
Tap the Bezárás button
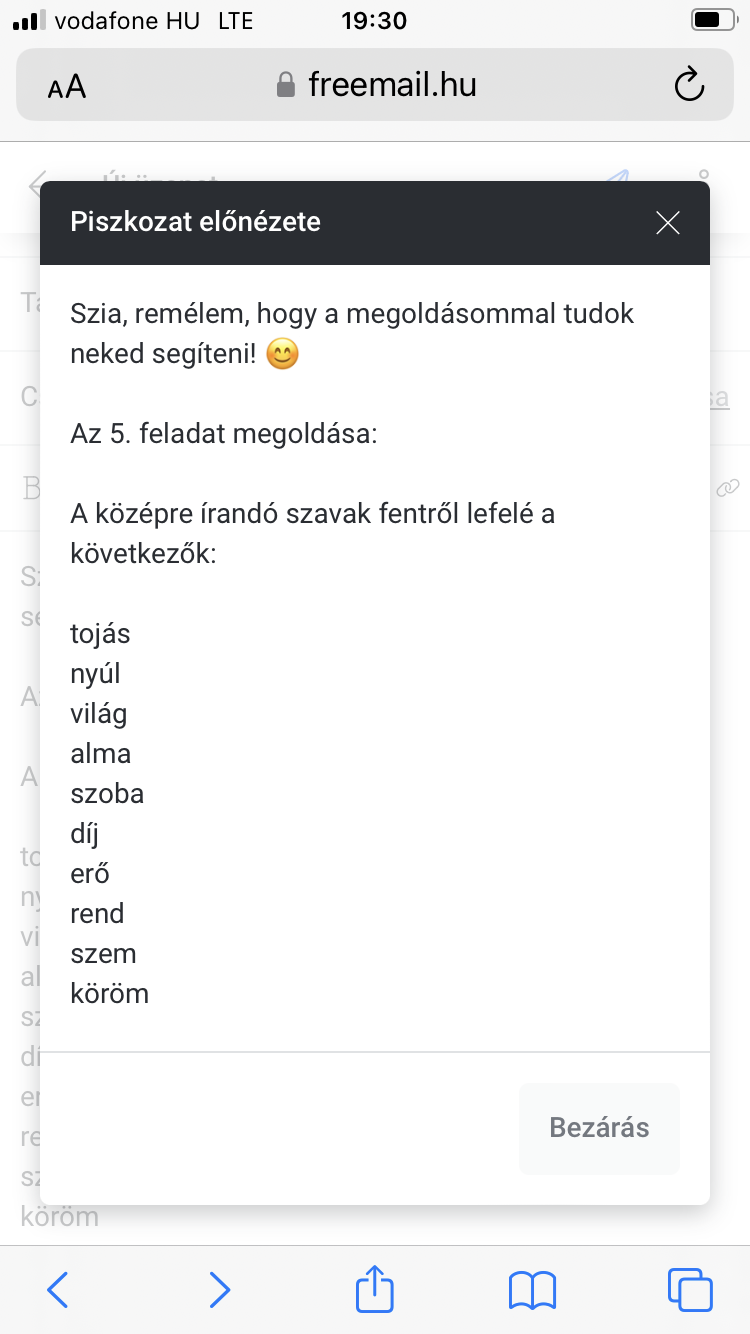(x=599, y=1128)
